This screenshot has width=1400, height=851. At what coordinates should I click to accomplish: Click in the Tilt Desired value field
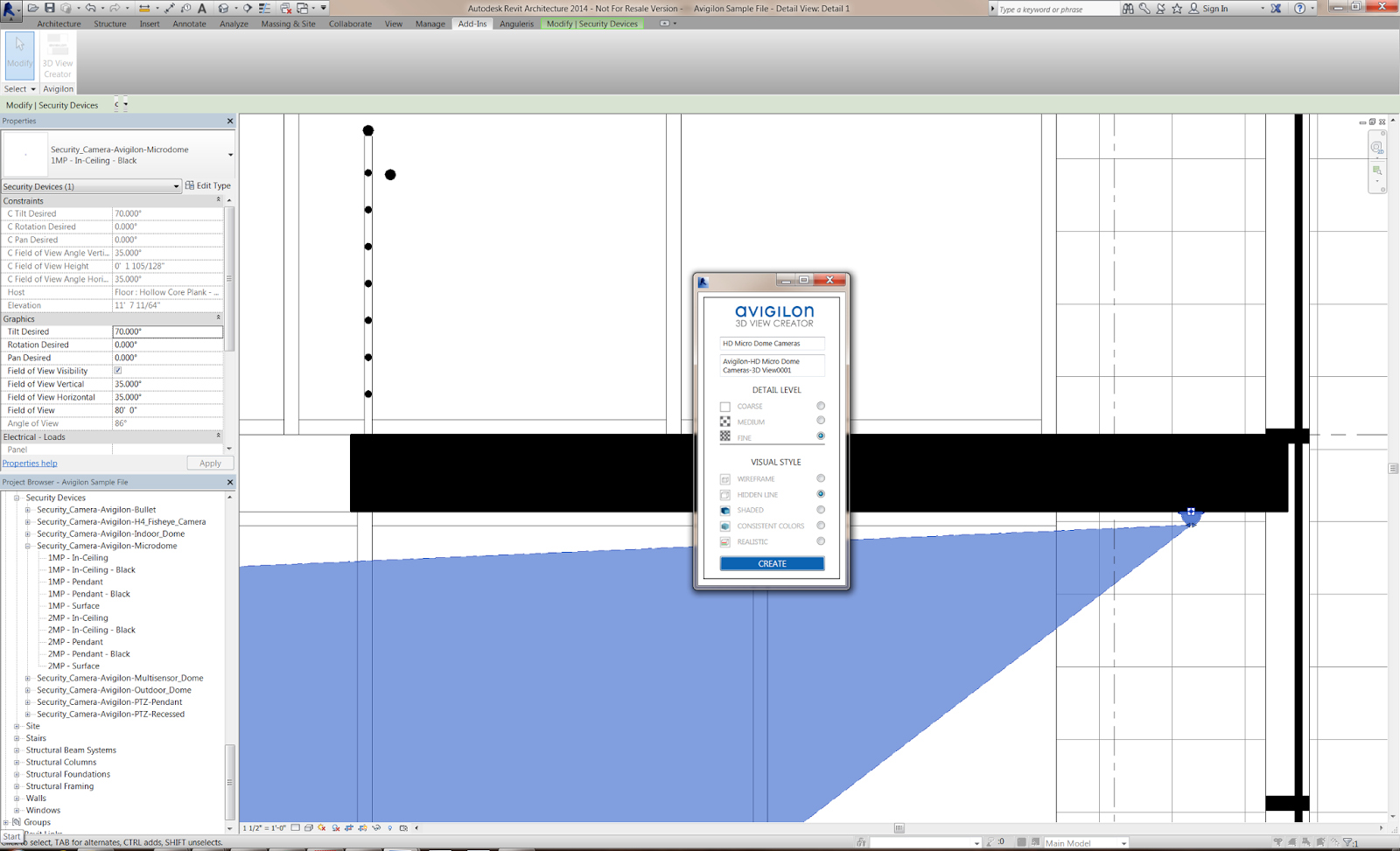166,331
